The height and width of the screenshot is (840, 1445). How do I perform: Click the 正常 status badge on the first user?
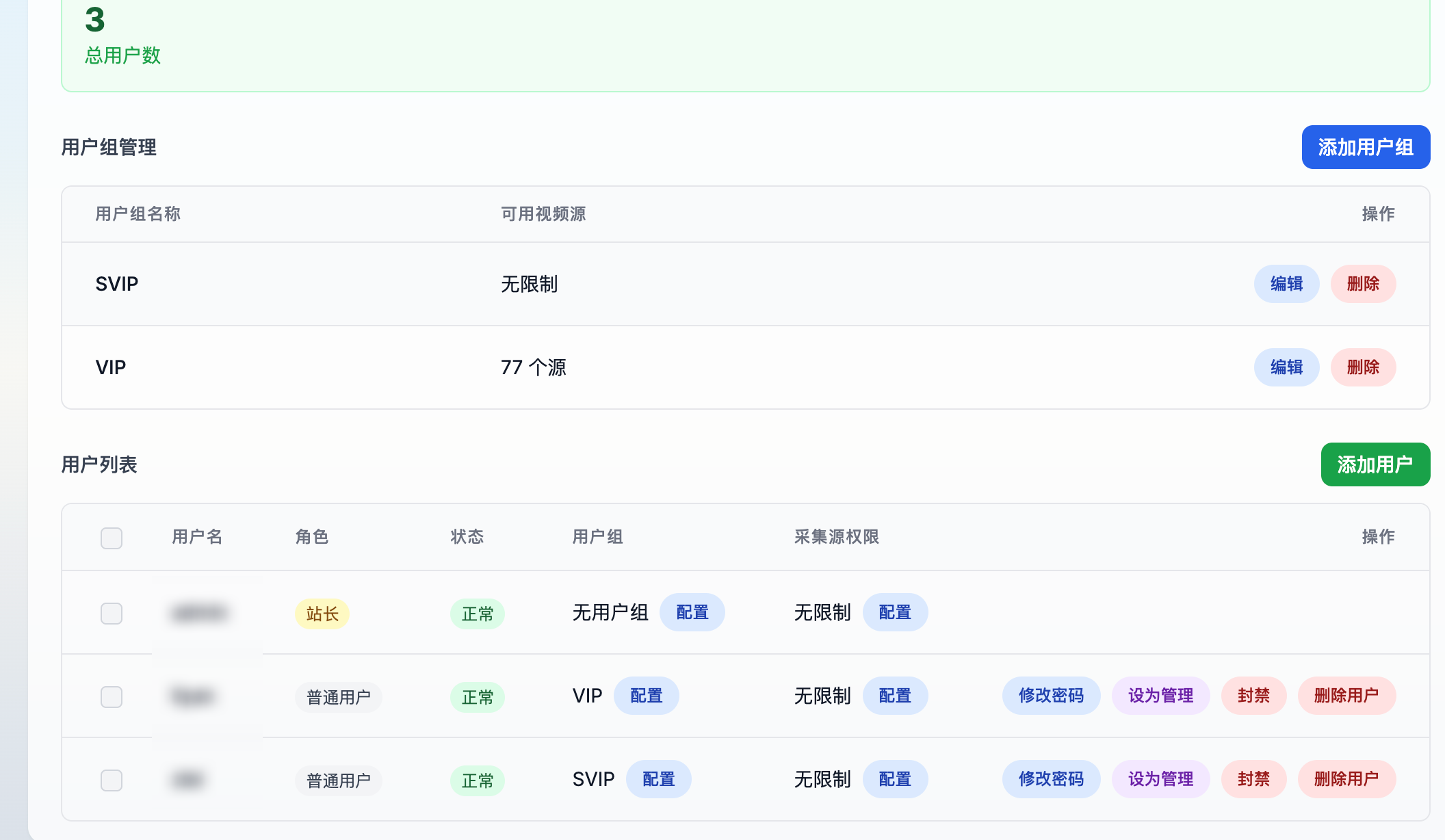pyautogui.click(x=477, y=614)
